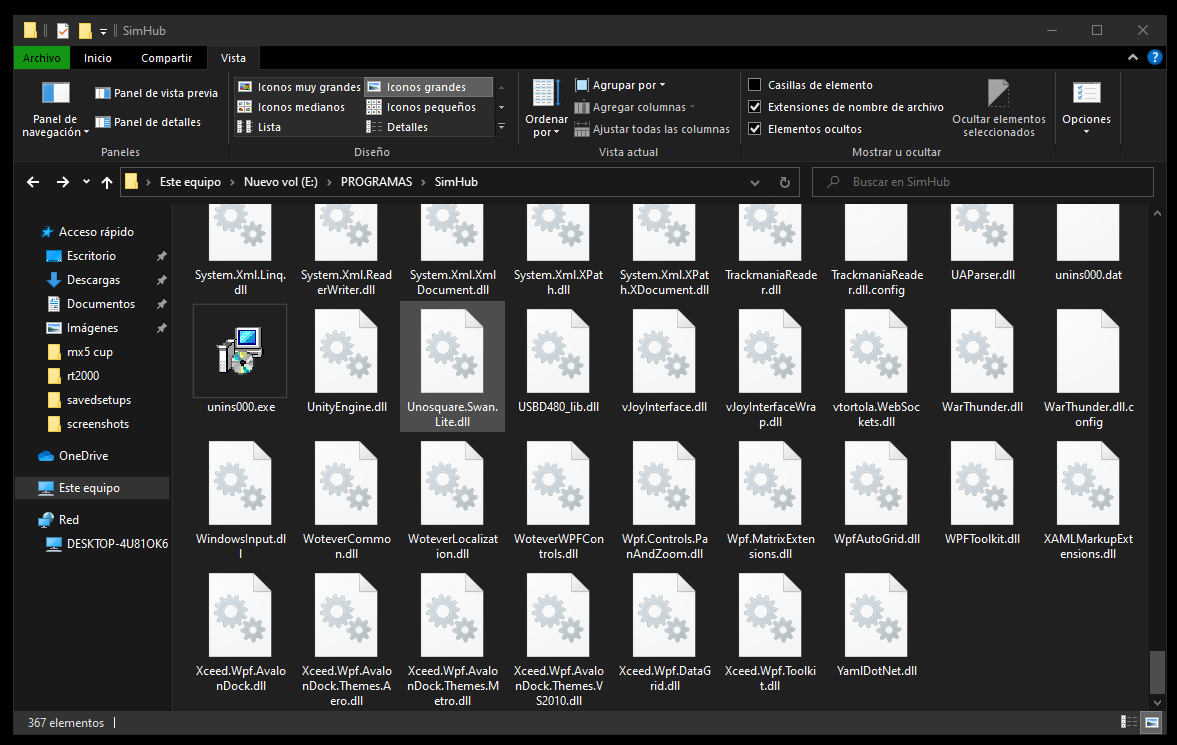This screenshot has width=1177, height=745.
Task: Click Properties icon in quick access toolbar
Action: point(63,31)
